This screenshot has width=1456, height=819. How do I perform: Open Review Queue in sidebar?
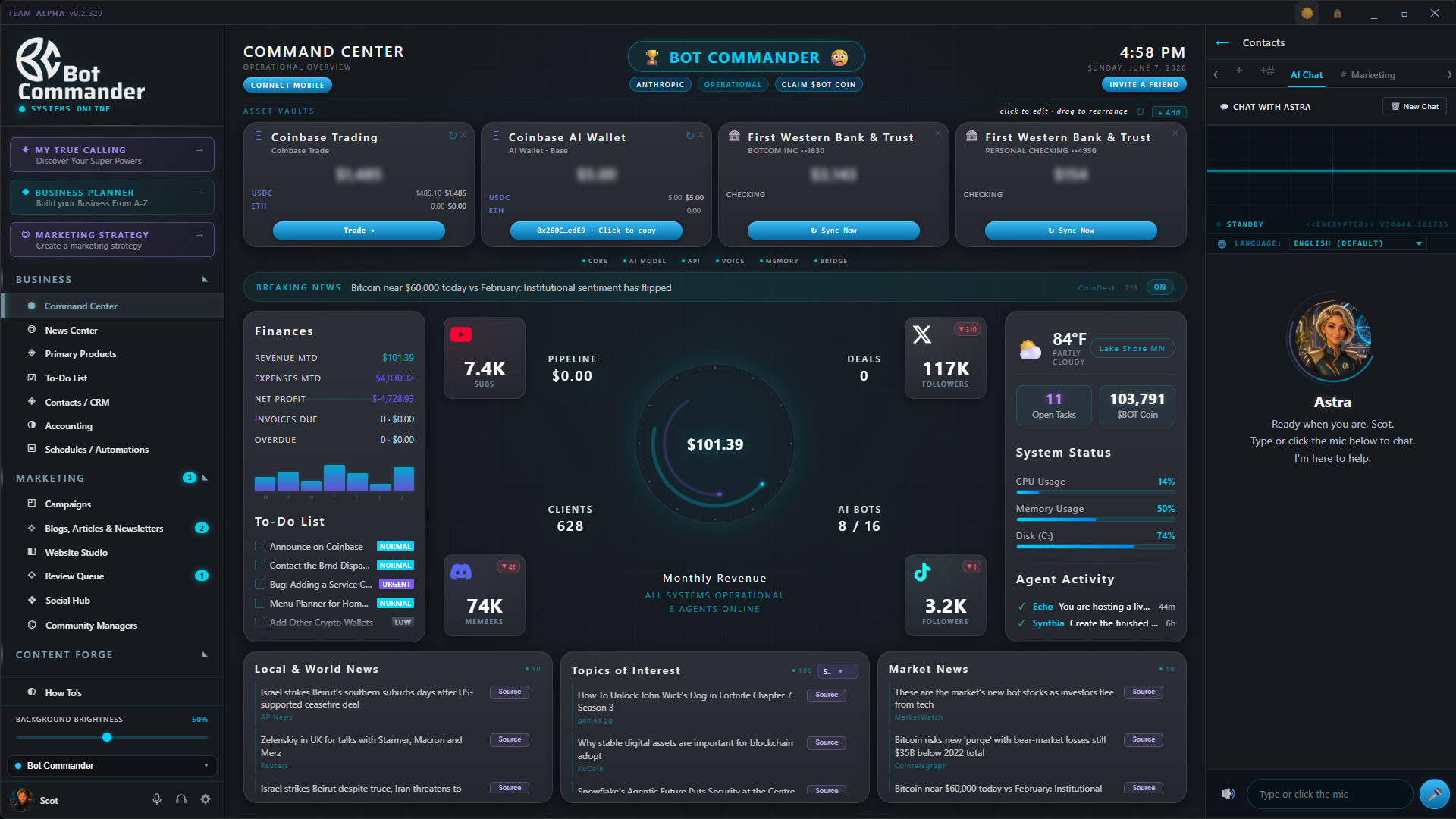[x=74, y=576]
